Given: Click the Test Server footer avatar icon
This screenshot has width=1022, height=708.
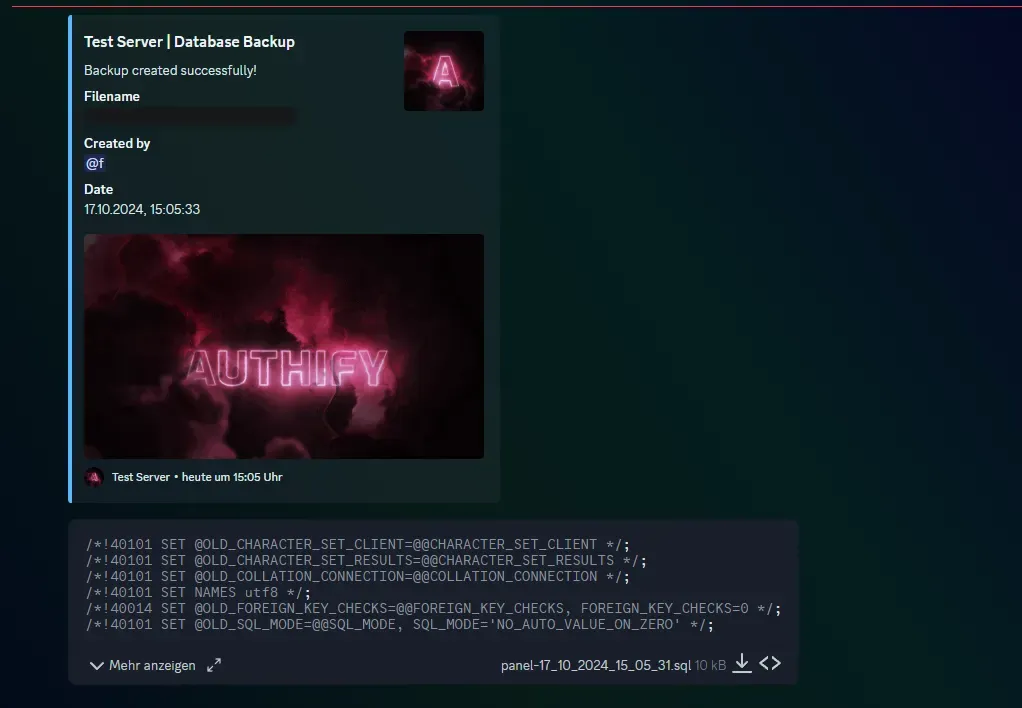Looking at the screenshot, I should coord(94,477).
